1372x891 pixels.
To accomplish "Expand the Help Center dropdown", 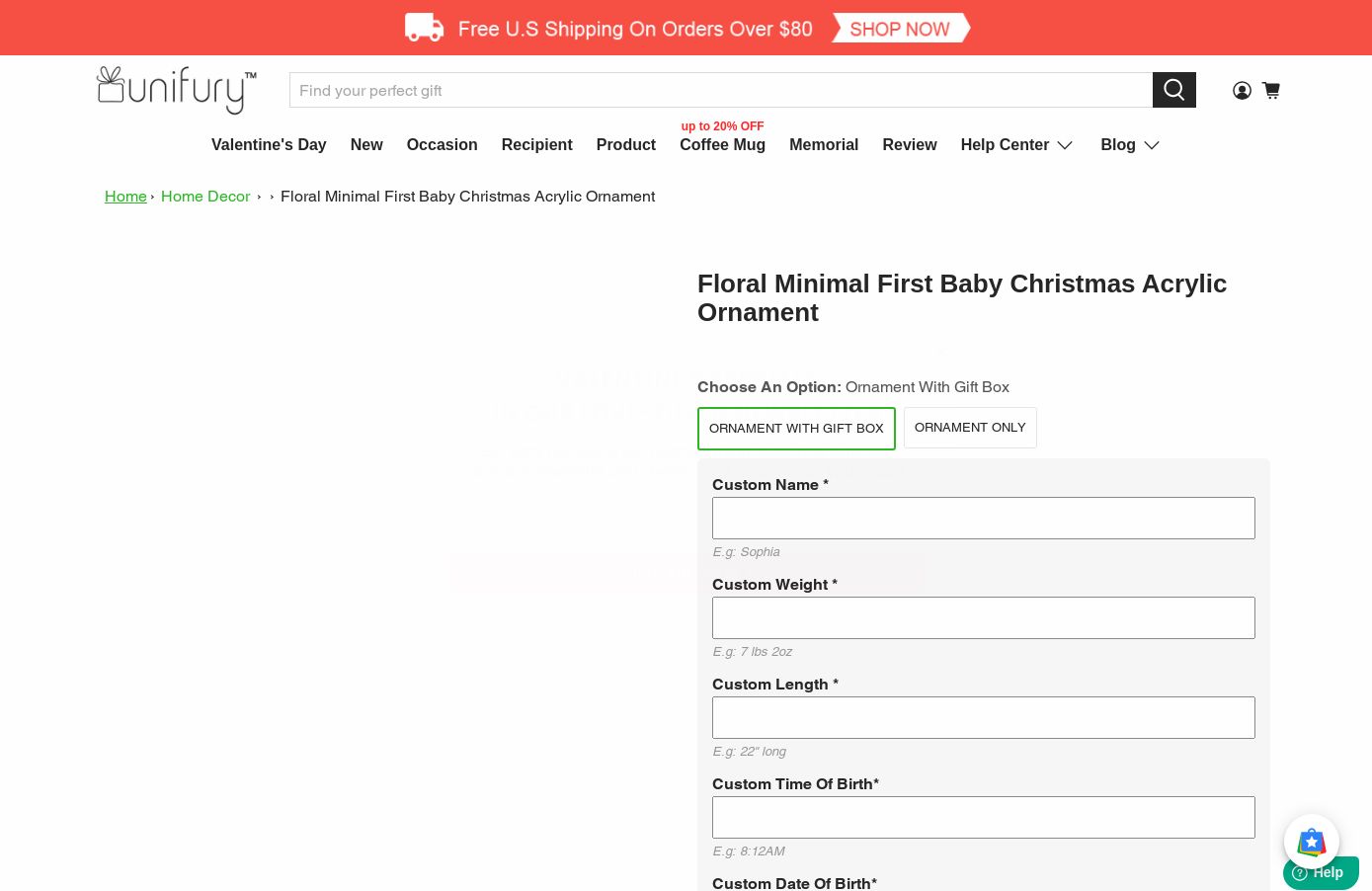I will click(1016, 145).
